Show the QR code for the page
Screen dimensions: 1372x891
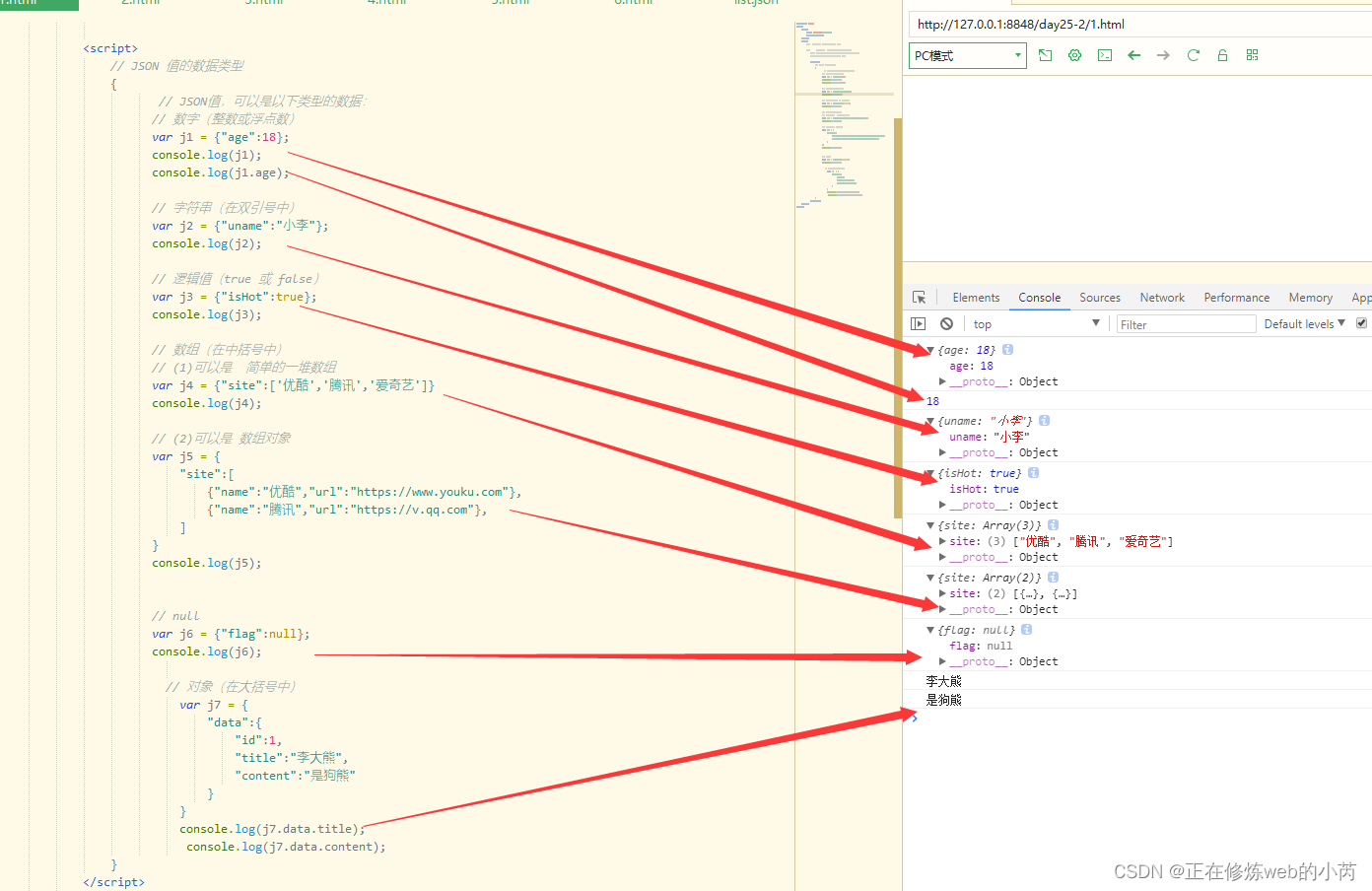(x=1252, y=55)
